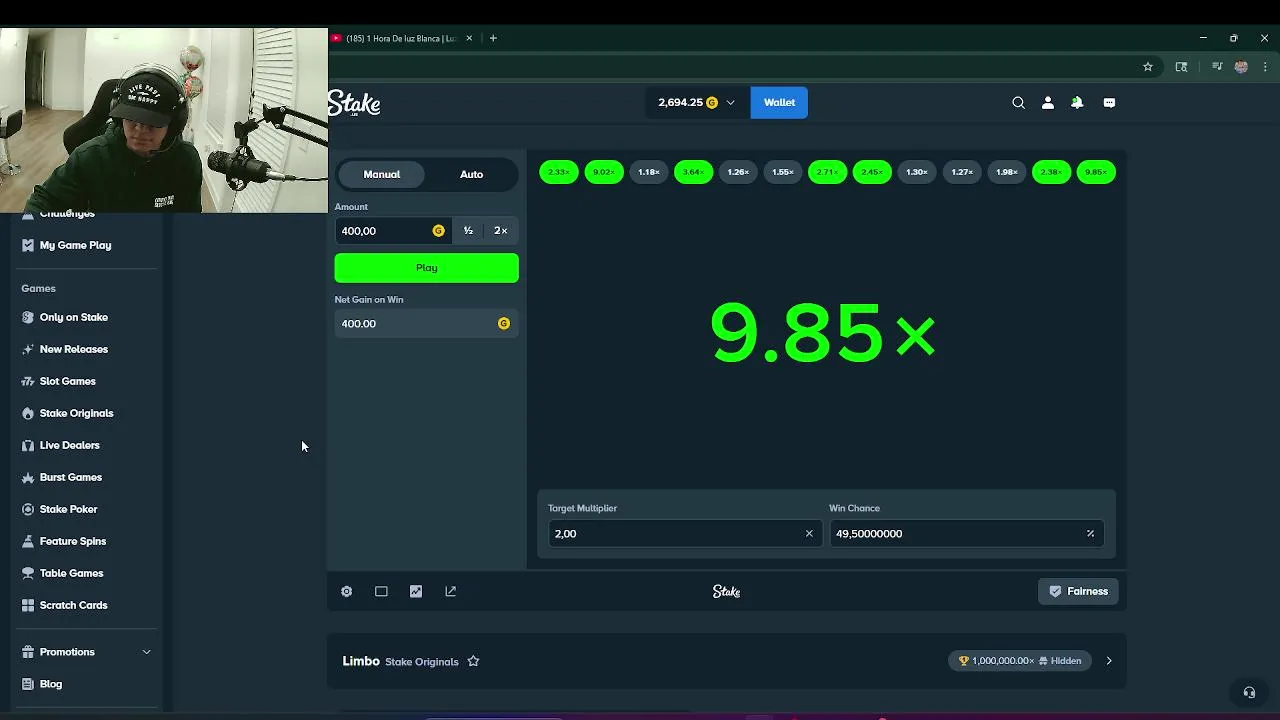The image size is (1280, 720).
Task: Expand the Limbo game details chevron
Action: click(1108, 661)
